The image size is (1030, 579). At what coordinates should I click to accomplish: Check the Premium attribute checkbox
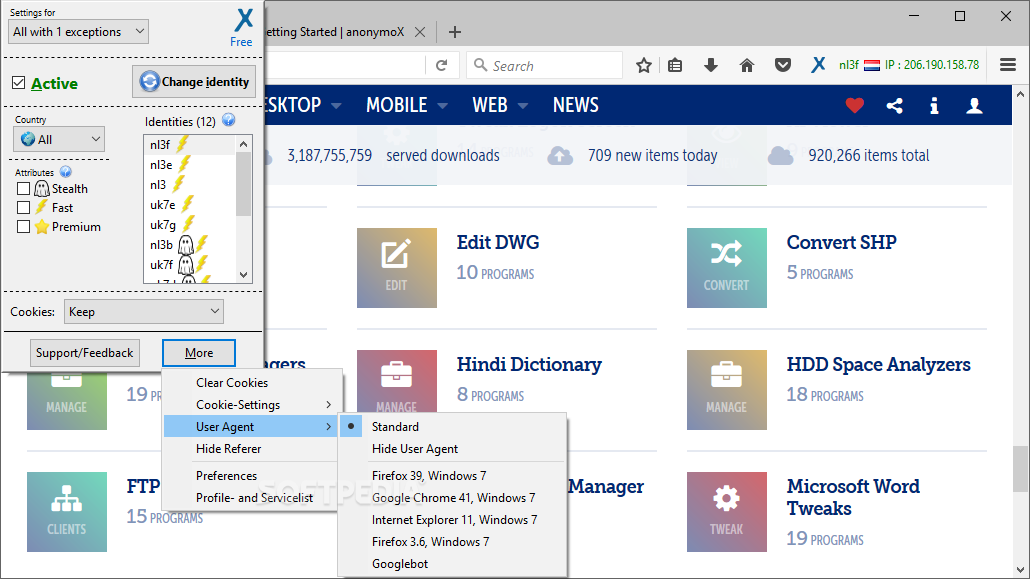[x=24, y=227]
